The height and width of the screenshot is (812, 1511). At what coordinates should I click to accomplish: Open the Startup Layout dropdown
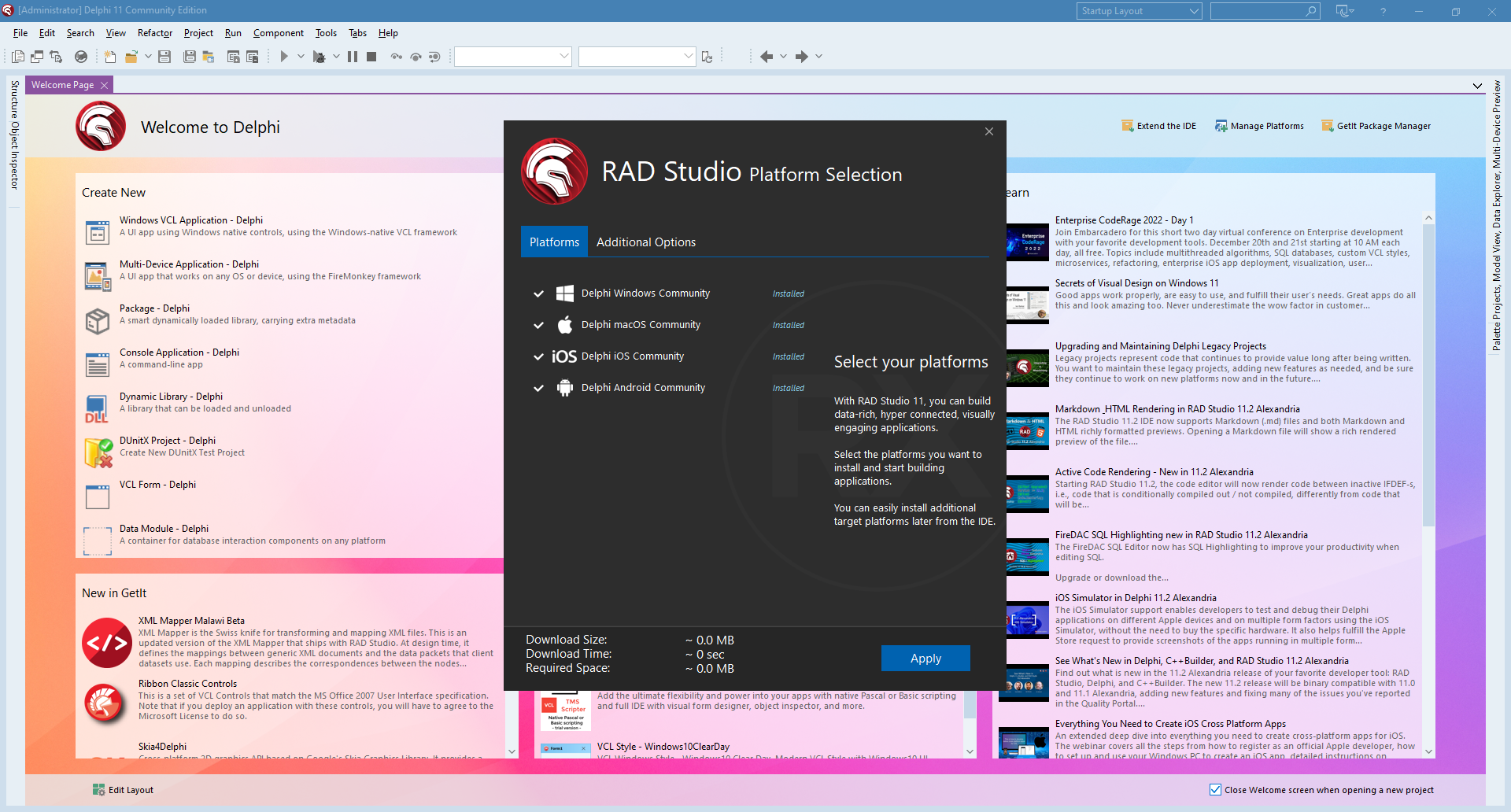[x=1139, y=11]
